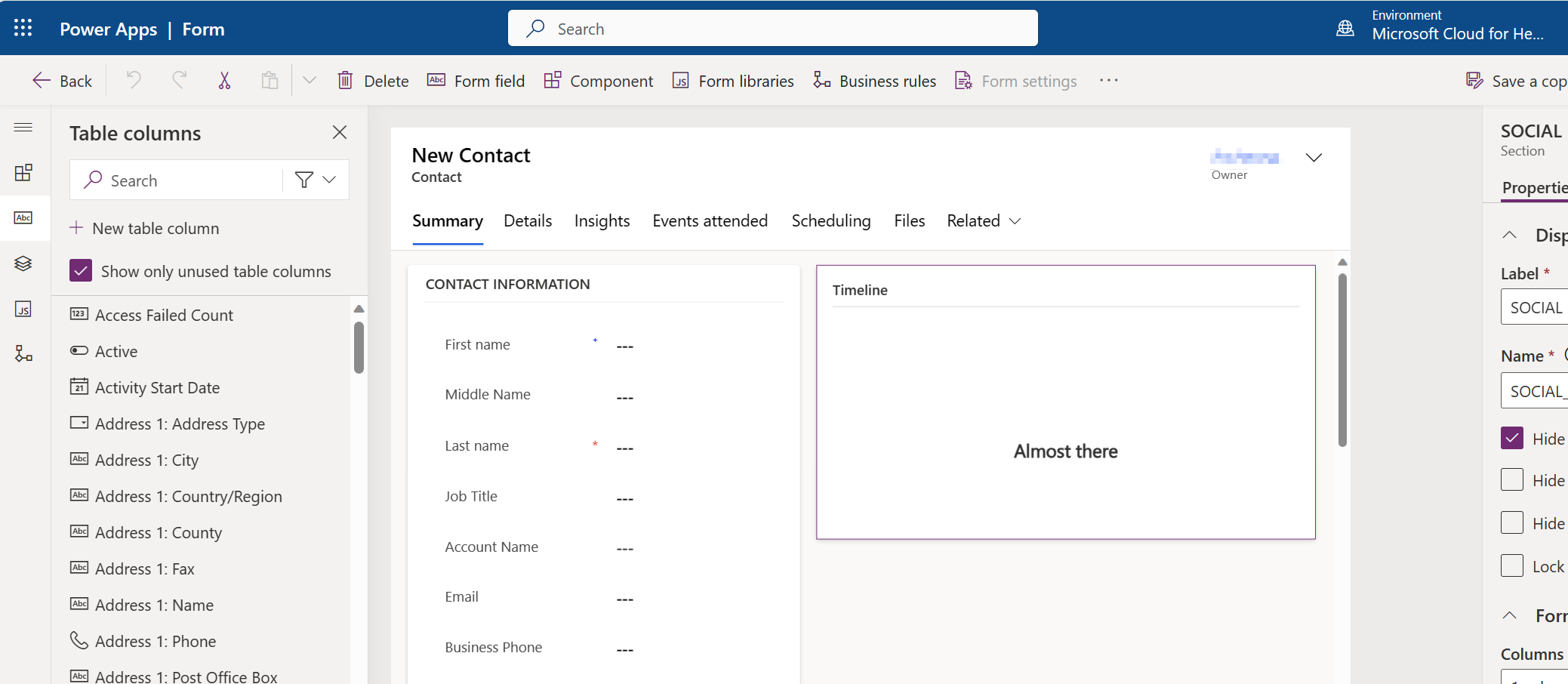
Task: Click the Cut scissors icon
Action: tap(224, 80)
